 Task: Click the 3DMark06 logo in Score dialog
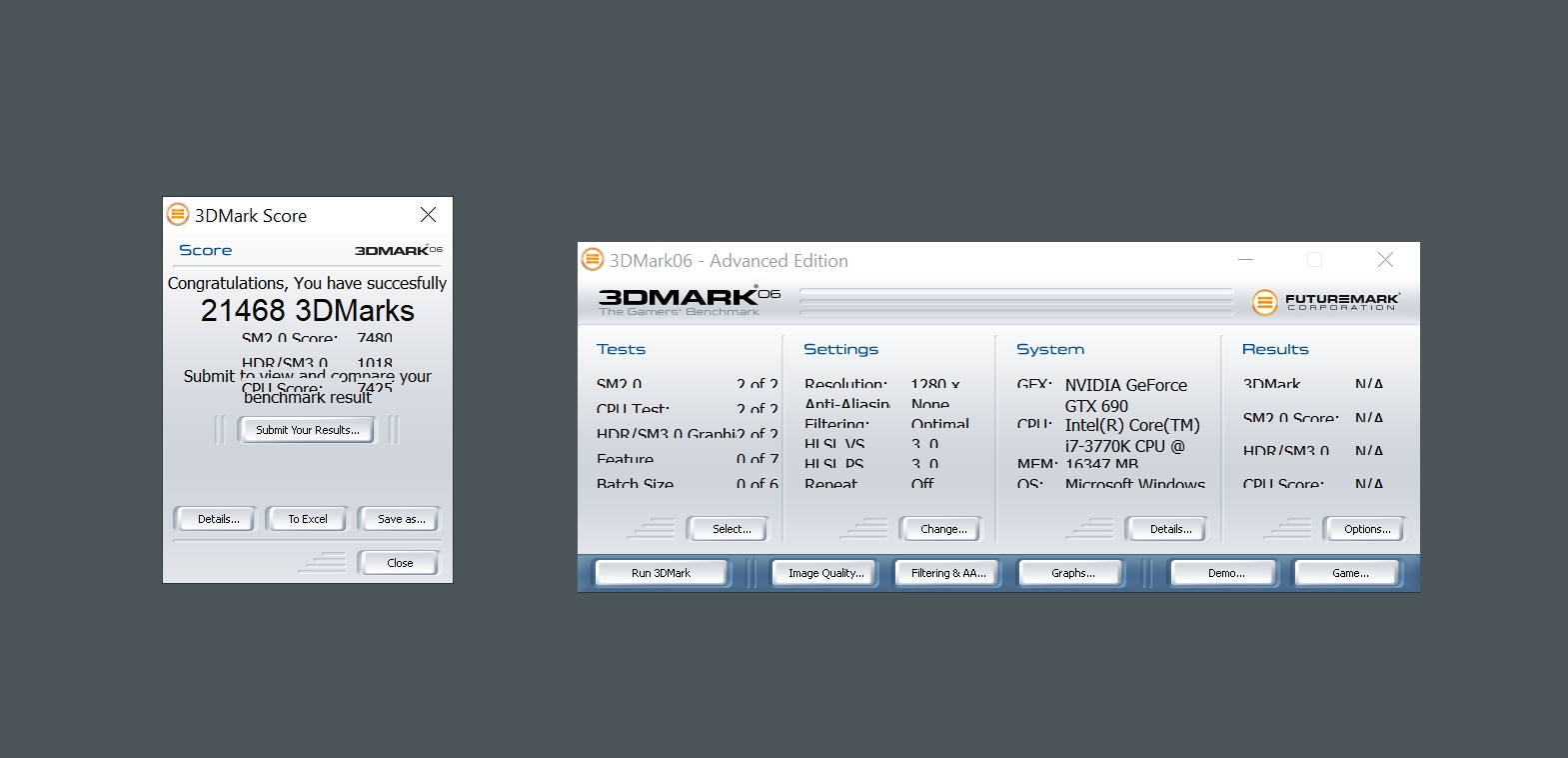click(x=399, y=250)
